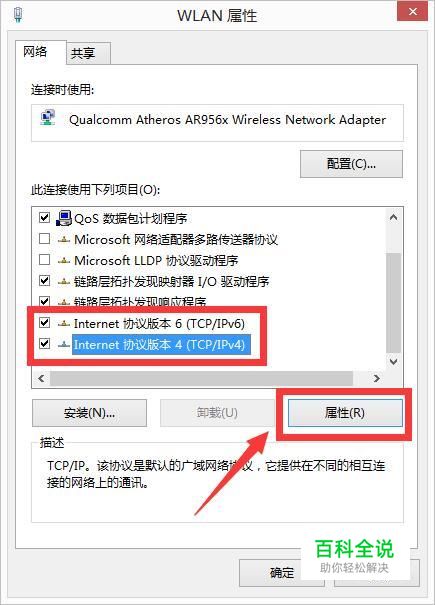Select Internet 协议版本 6 (TCP/IPv6) item
The height and width of the screenshot is (605, 435).
click(159, 324)
